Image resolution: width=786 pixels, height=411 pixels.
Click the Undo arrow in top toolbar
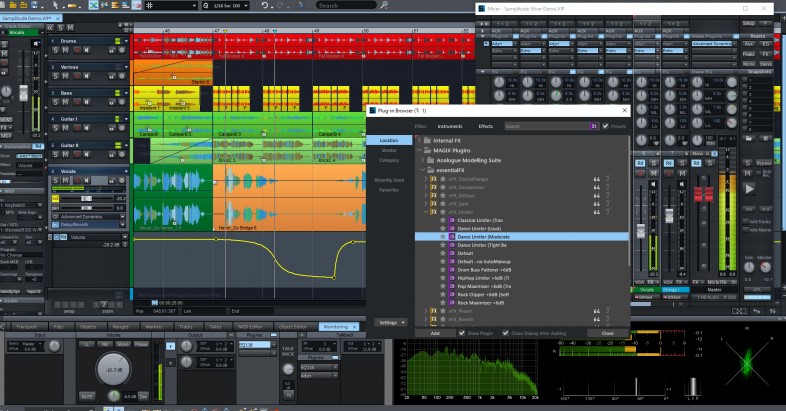[x=264, y=5]
